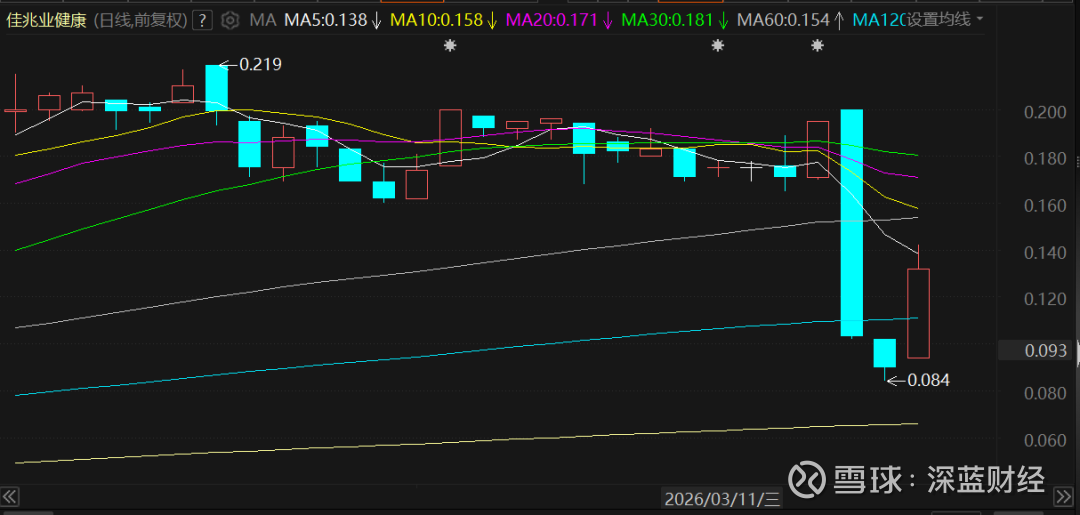Image resolution: width=1080 pixels, height=515 pixels.
Task: Select the MA30:0.181 legend value
Action: [x=676, y=19]
